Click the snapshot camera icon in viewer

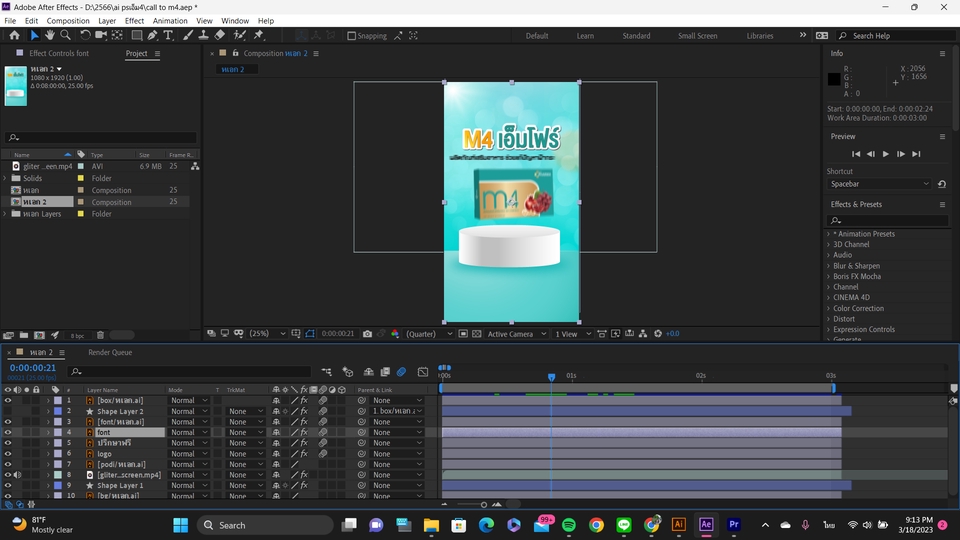click(x=367, y=334)
